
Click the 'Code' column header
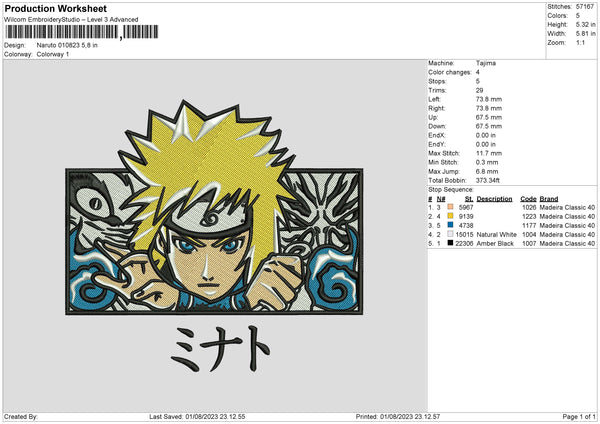point(528,199)
